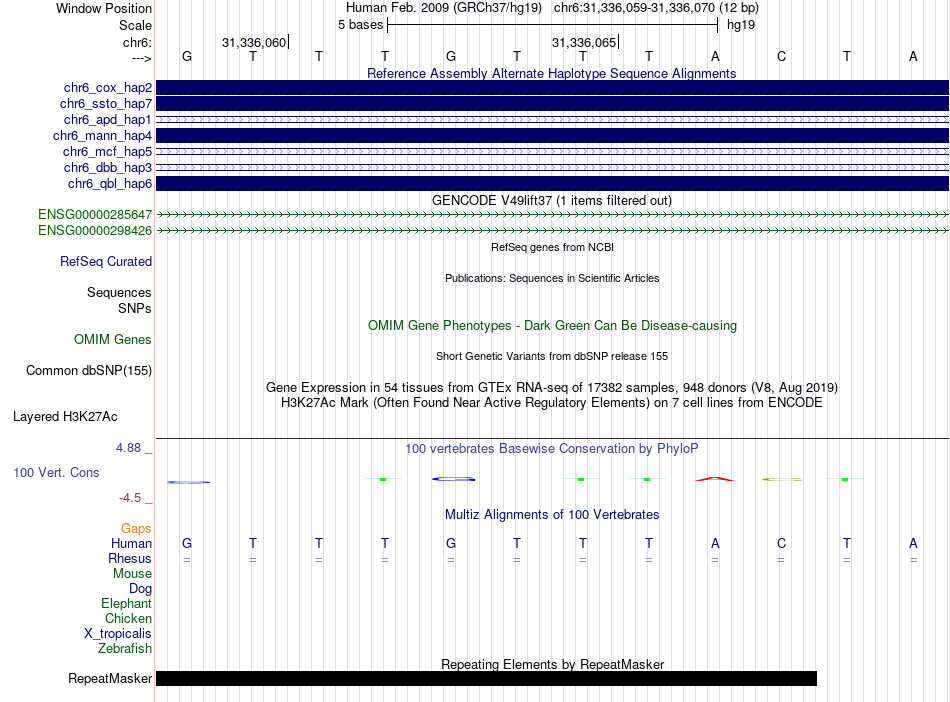Click the 5 bases scale bar
This screenshot has height=702, width=950.
[x=552, y=25]
